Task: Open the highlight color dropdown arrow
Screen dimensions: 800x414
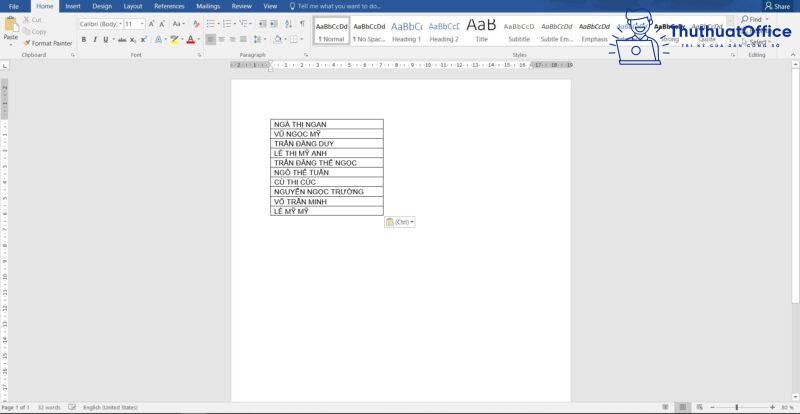Action: 182,39
